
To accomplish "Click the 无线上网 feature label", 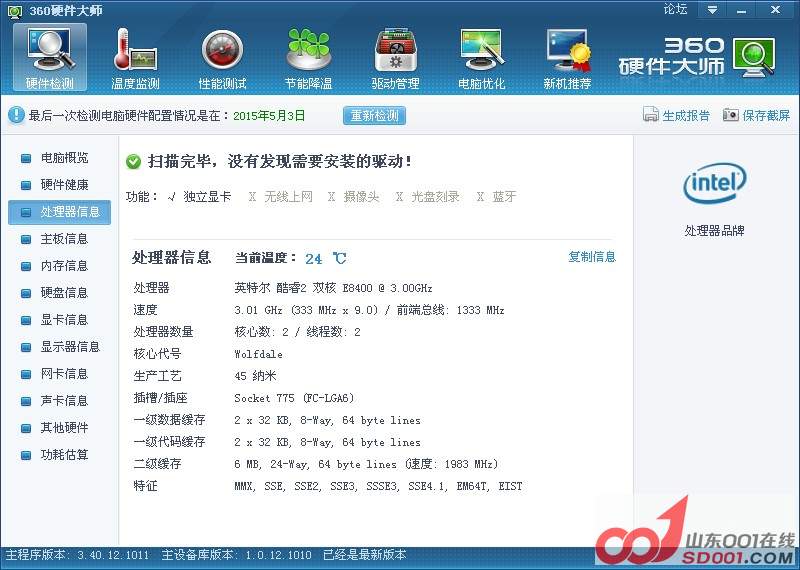I will coord(288,196).
